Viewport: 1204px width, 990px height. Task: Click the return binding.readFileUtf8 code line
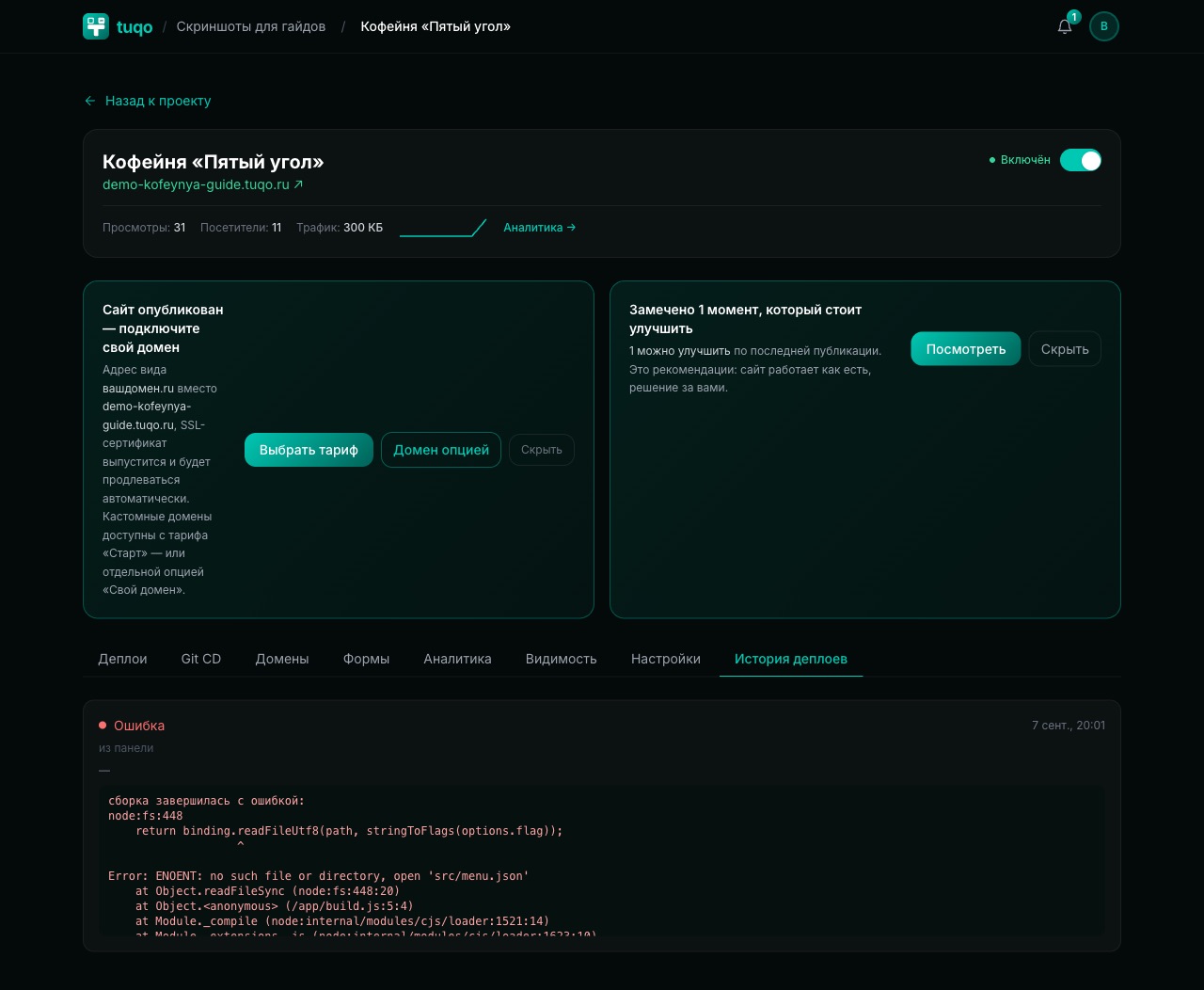tap(349, 831)
